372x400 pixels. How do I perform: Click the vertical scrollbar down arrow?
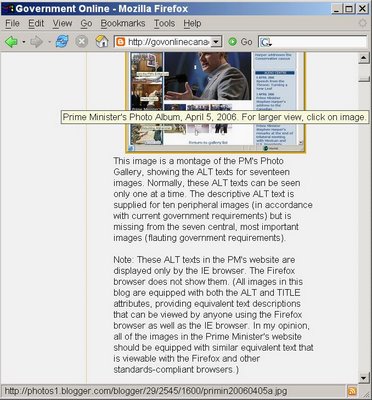(364, 378)
